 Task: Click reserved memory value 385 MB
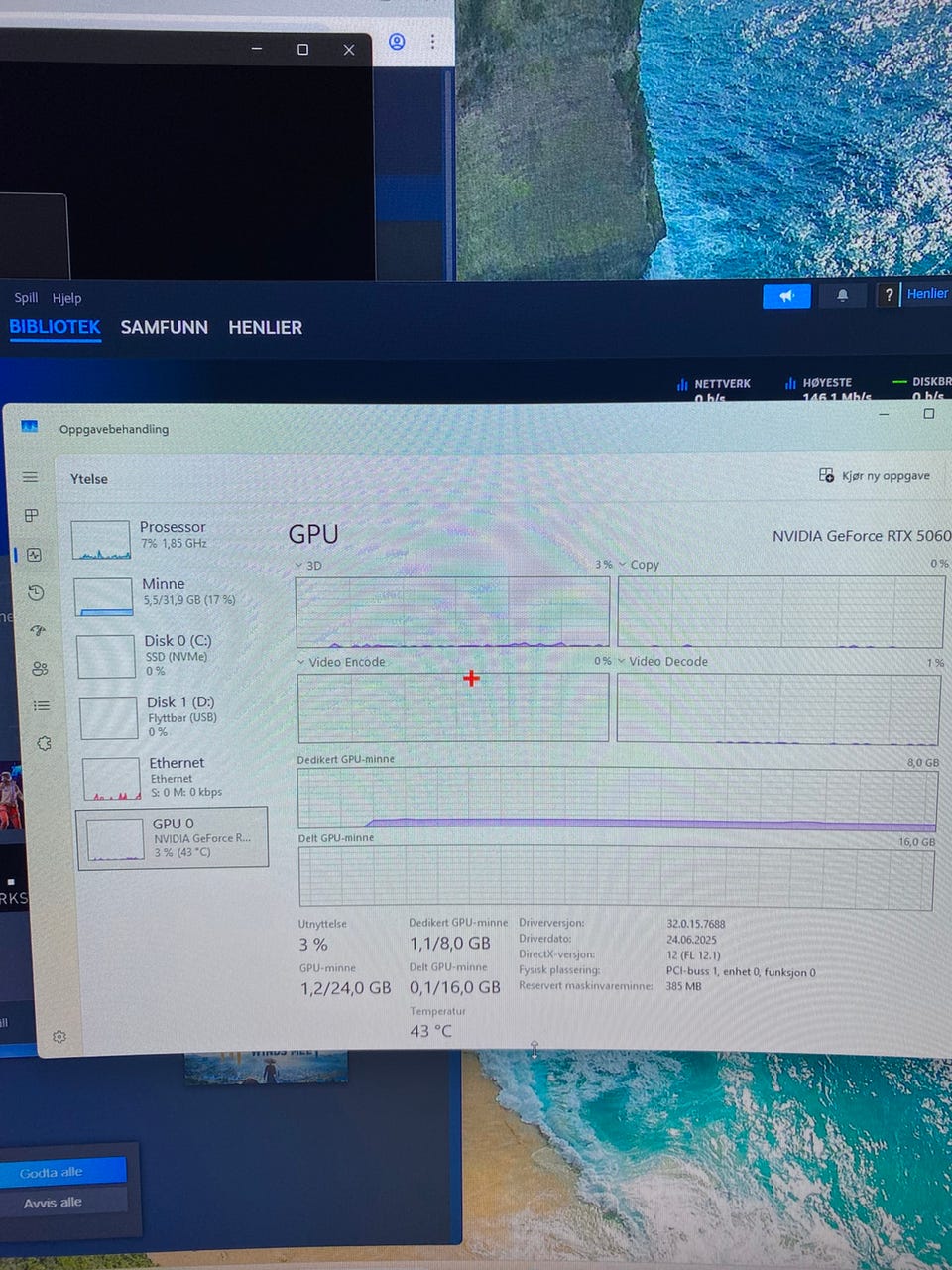(684, 986)
